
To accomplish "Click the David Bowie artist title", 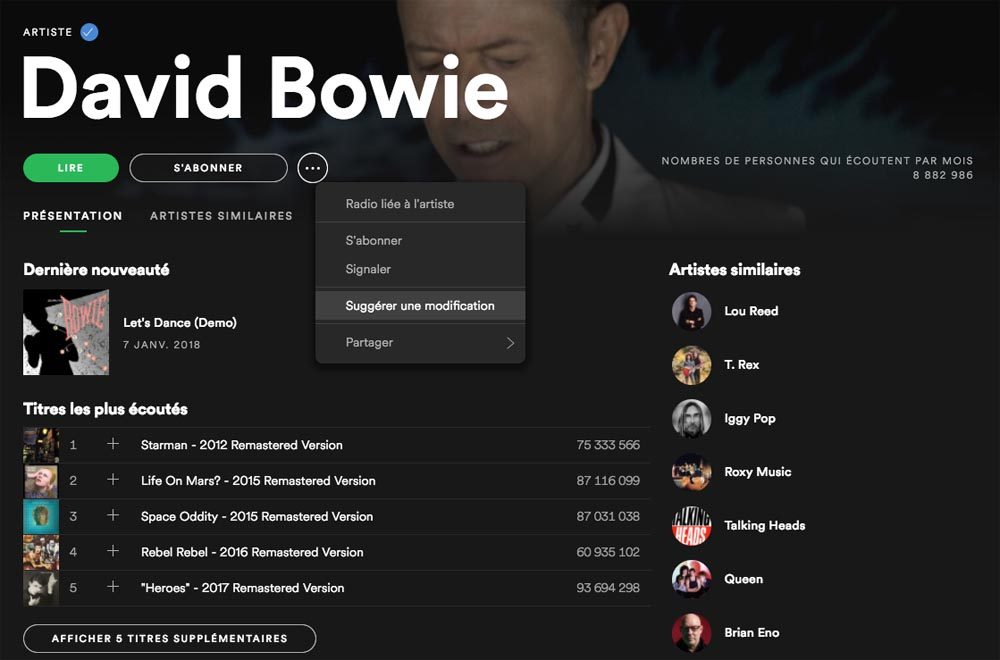I will tap(265, 88).
